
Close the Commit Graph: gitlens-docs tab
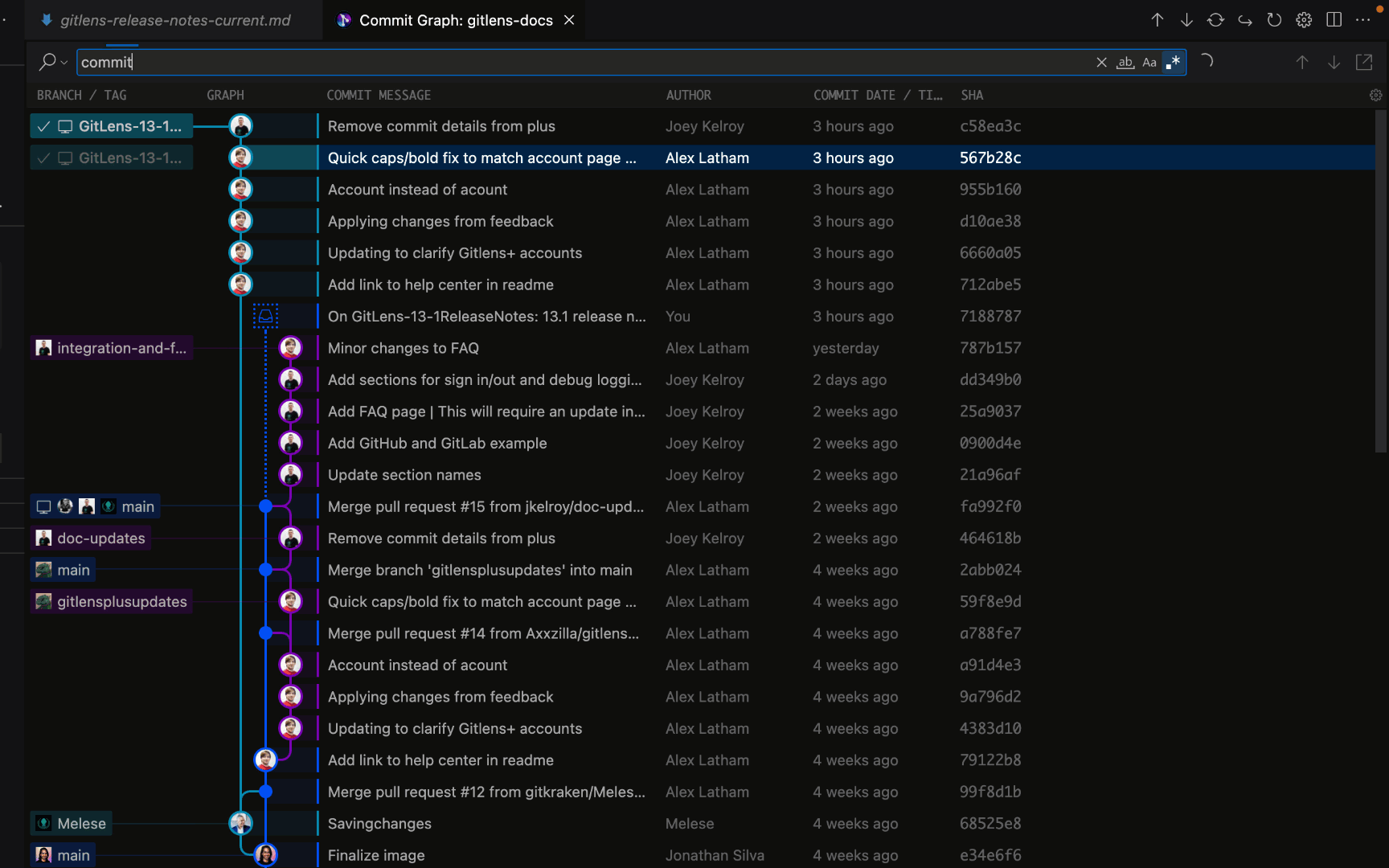(x=569, y=20)
